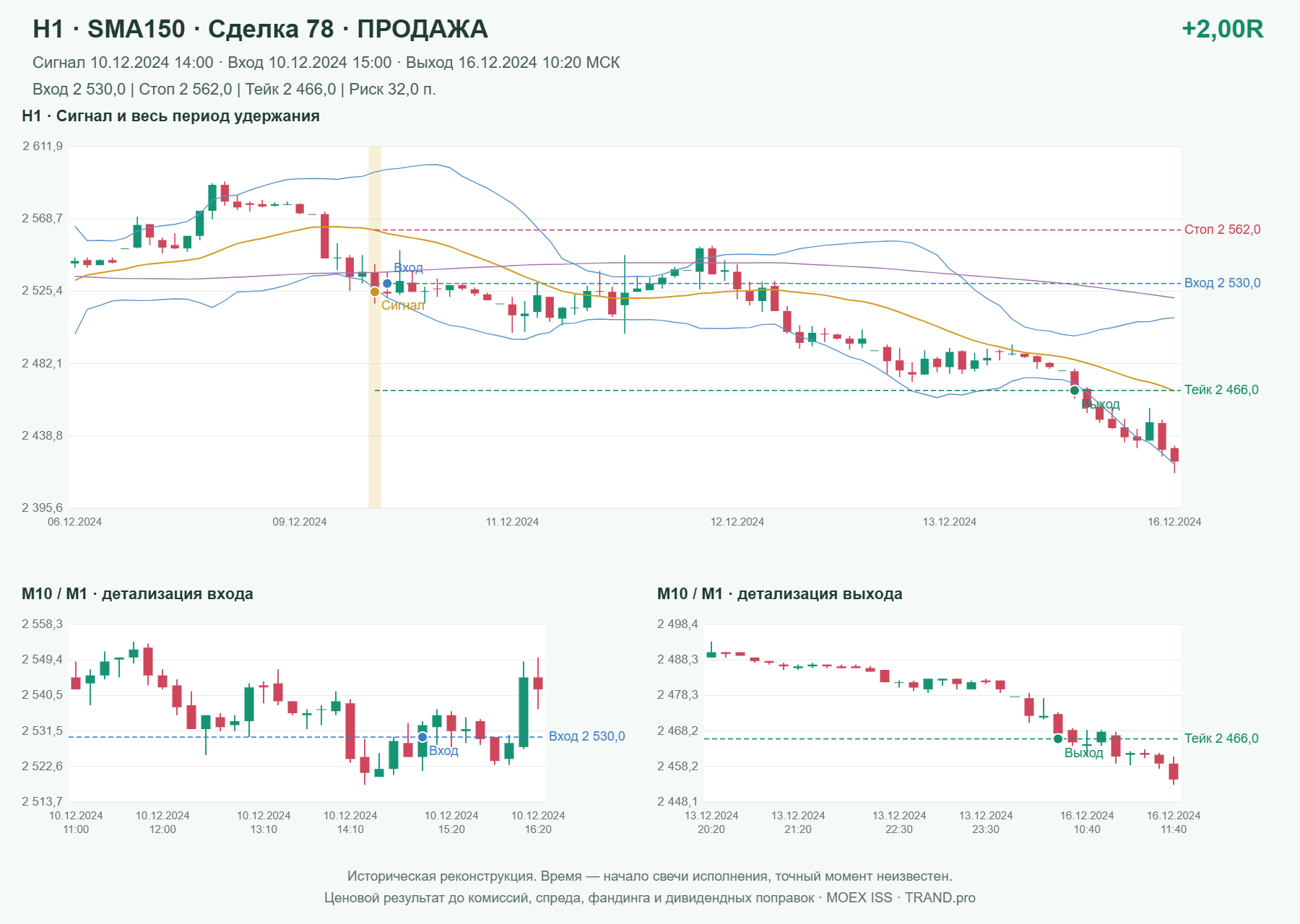Click entry chart time label '10.12.2024 13:10'
Screen dimensions: 1300x924
click(x=264, y=822)
